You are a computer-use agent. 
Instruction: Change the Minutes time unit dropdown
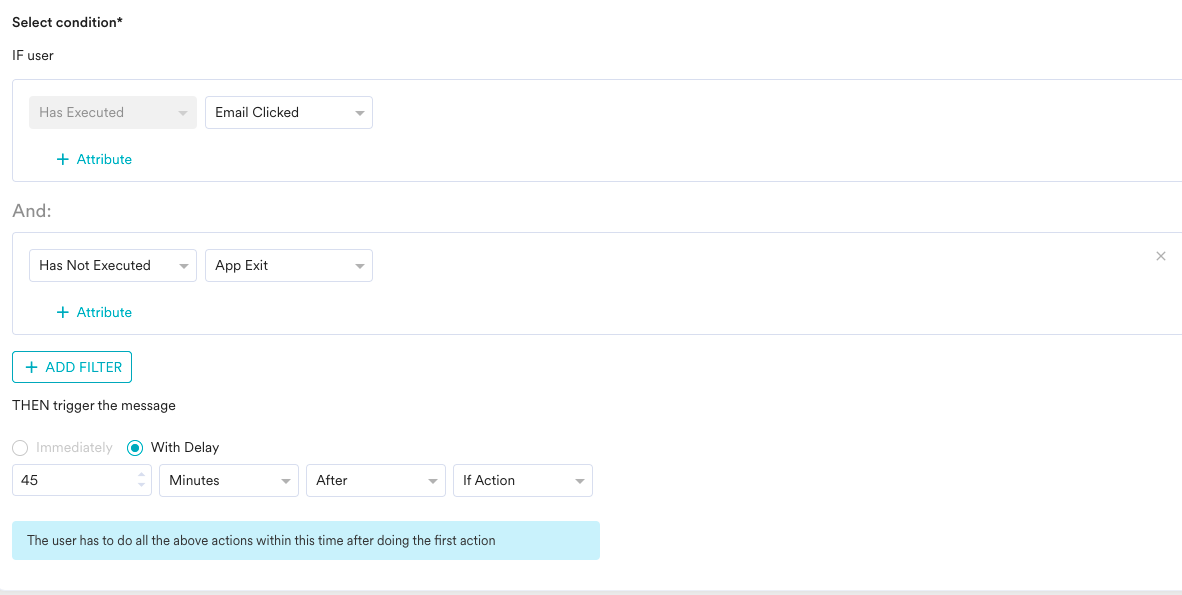(x=228, y=480)
